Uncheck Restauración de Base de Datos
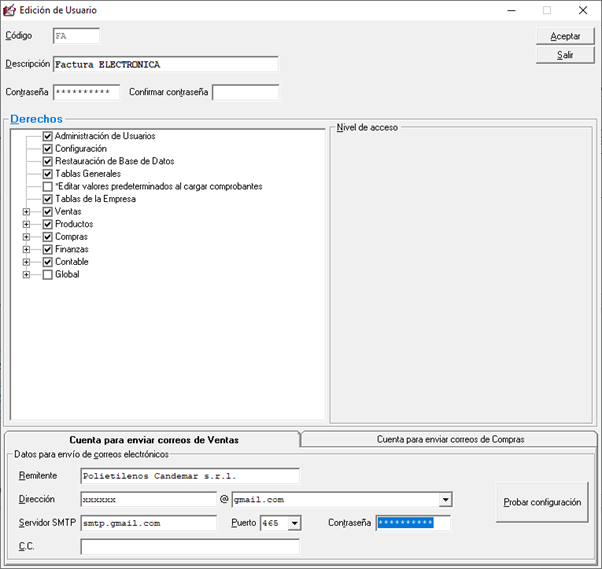 (47, 162)
